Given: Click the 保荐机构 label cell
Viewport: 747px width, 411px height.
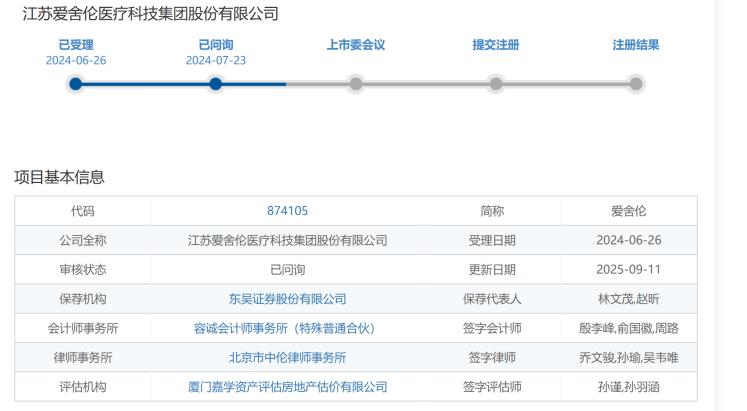Looking at the screenshot, I should 83,299.
